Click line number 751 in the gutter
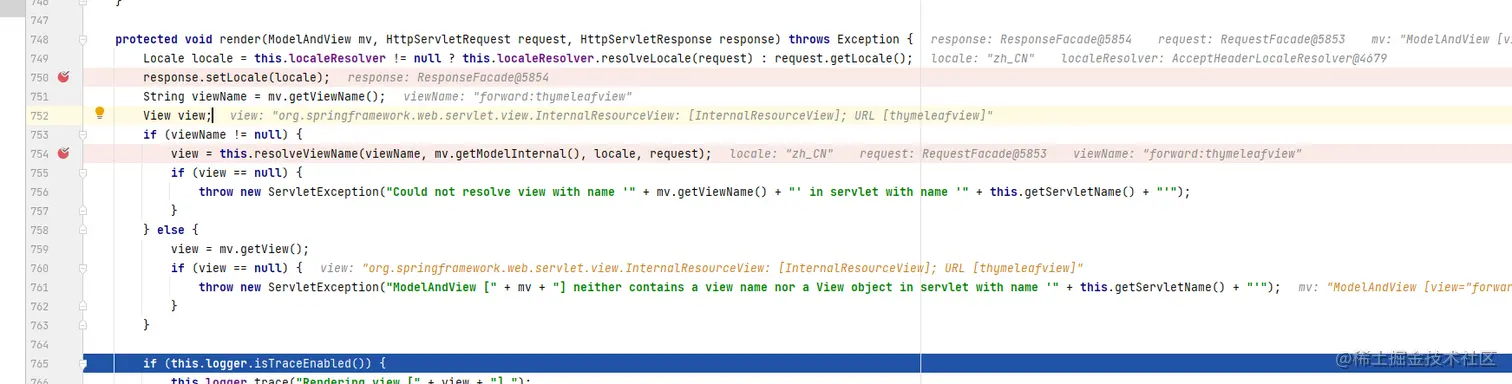Image resolution: width=1512 pixels, height=384 pixels. click(39, 96)
